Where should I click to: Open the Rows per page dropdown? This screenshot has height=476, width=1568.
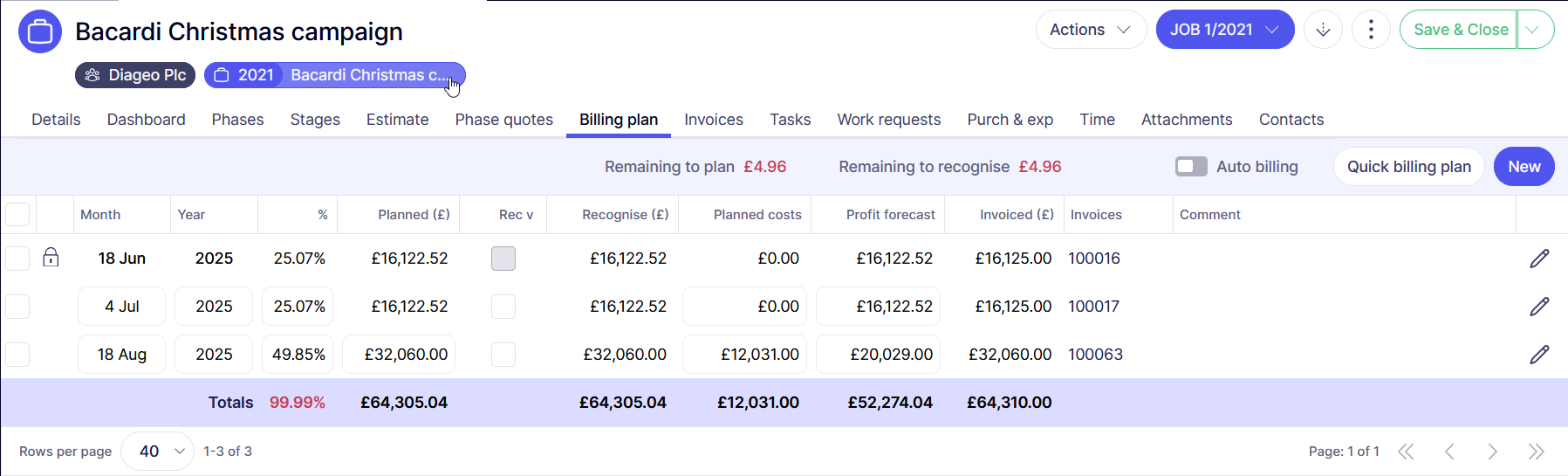pyautogui.click(x=158, y=452)
